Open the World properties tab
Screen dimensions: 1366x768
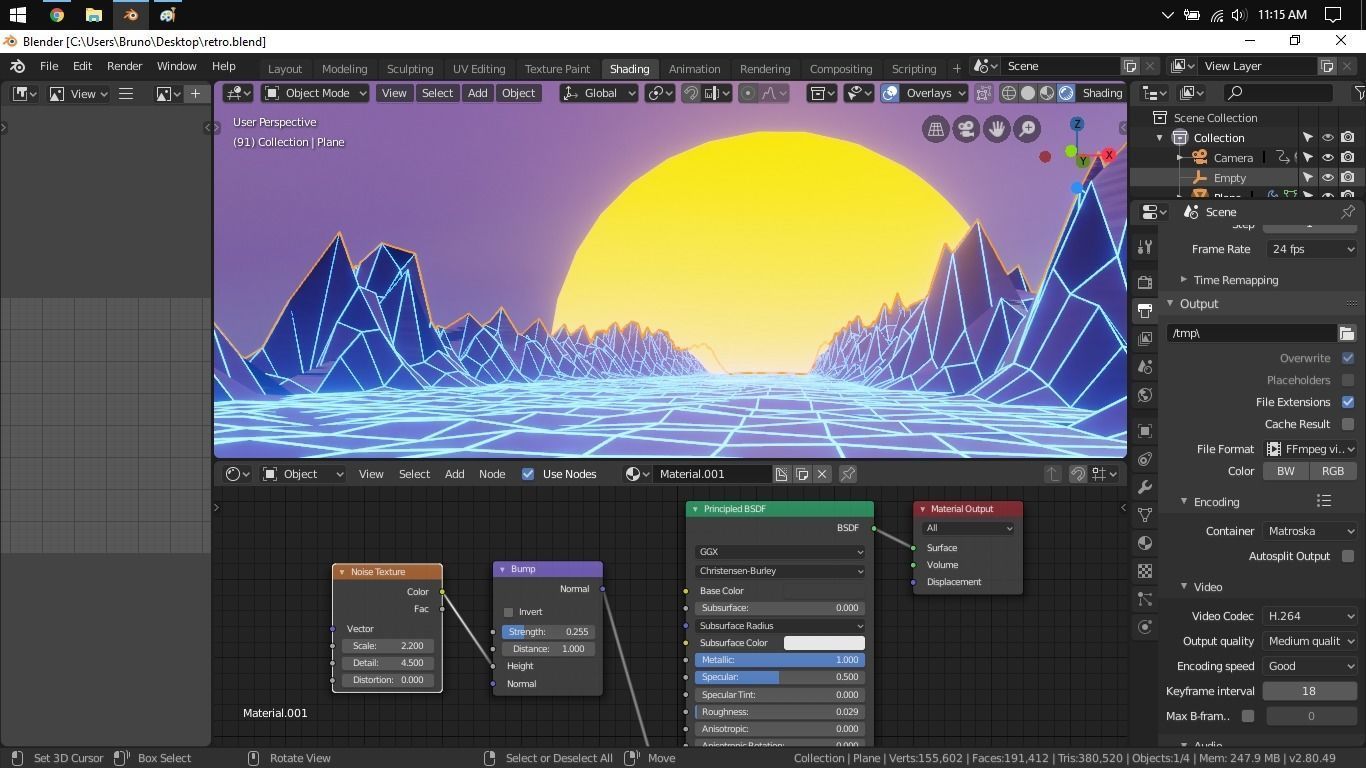[1145, 395]
